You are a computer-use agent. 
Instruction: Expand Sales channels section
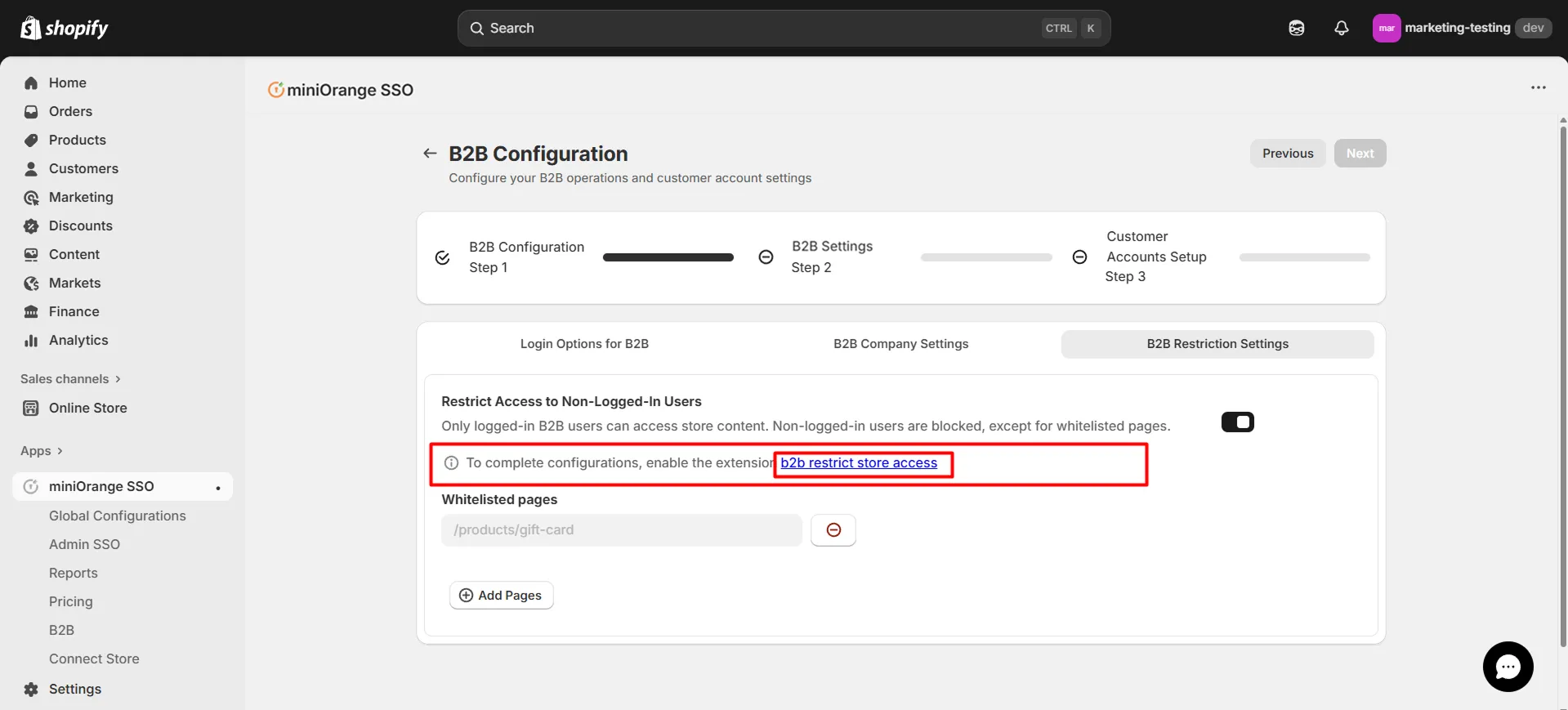pyautogui.click(x=71, y=379)
